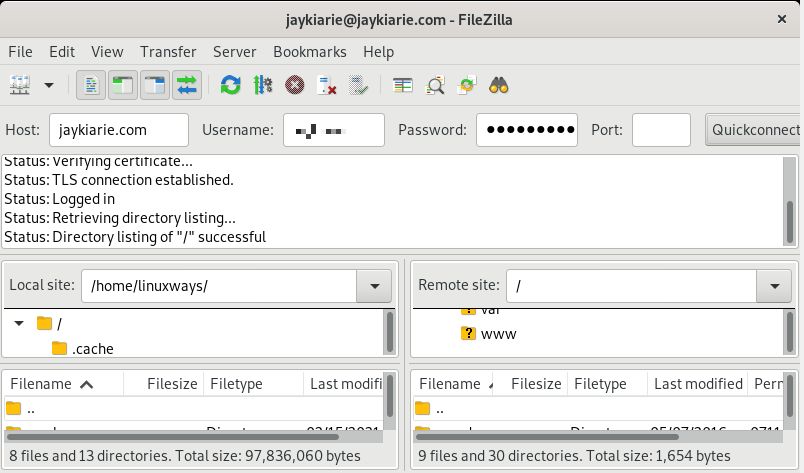This screenshot has height=473, width=804.
Task: Click the Remote site path field
Action: tap(632, 286)
